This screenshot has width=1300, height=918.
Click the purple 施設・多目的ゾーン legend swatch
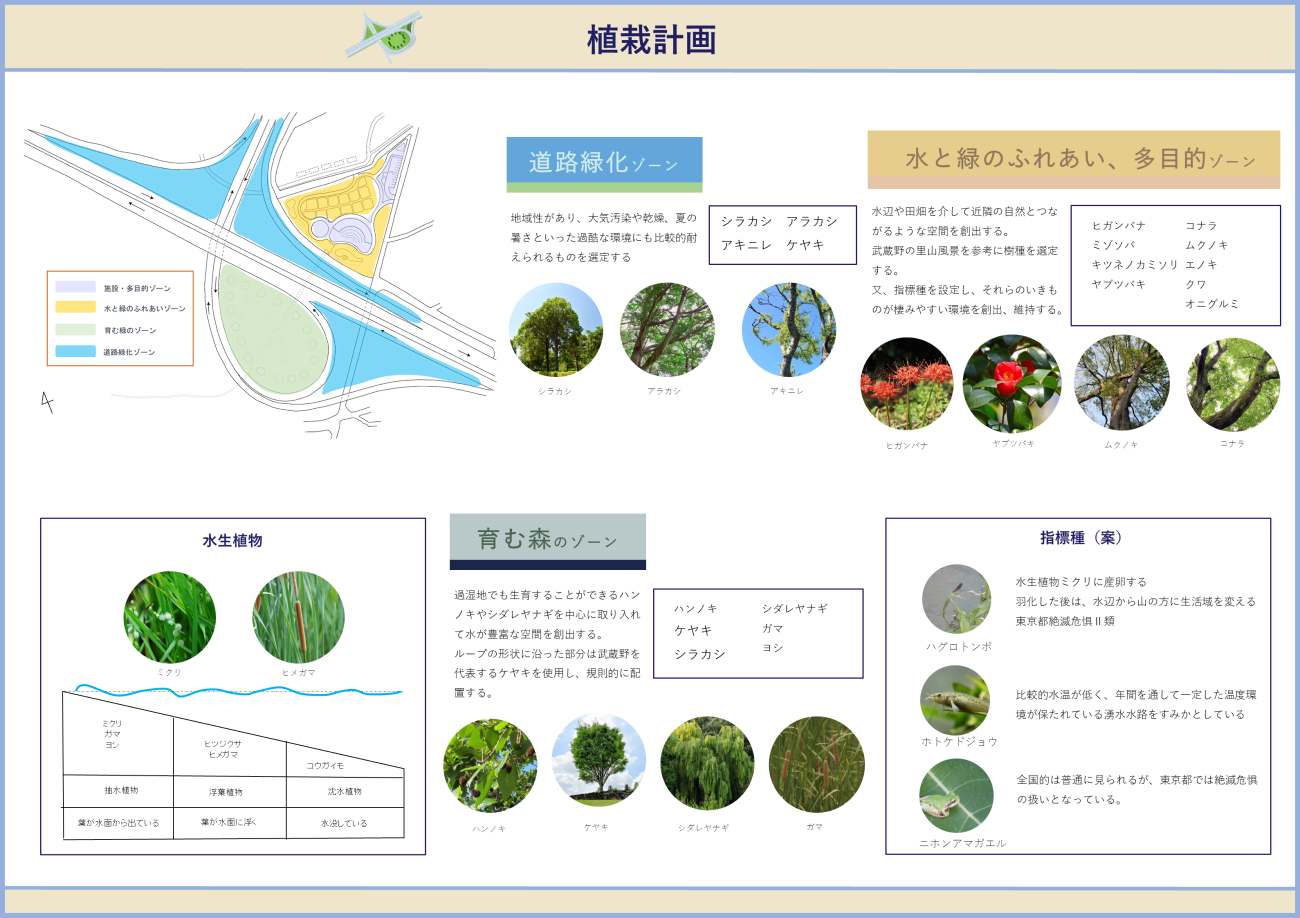[x=76, y=287]
